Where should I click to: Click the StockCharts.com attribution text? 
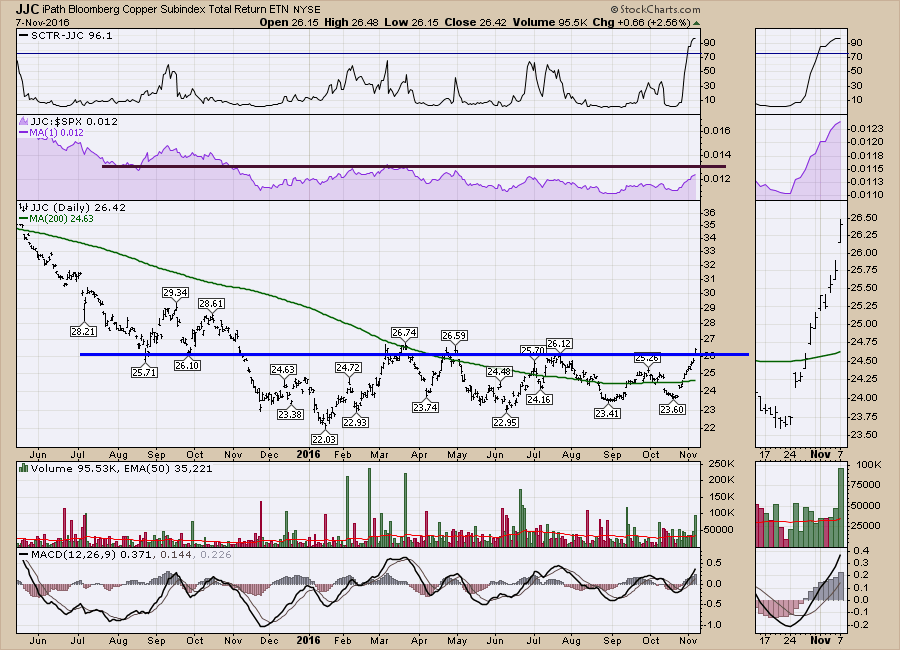point(655,9)
